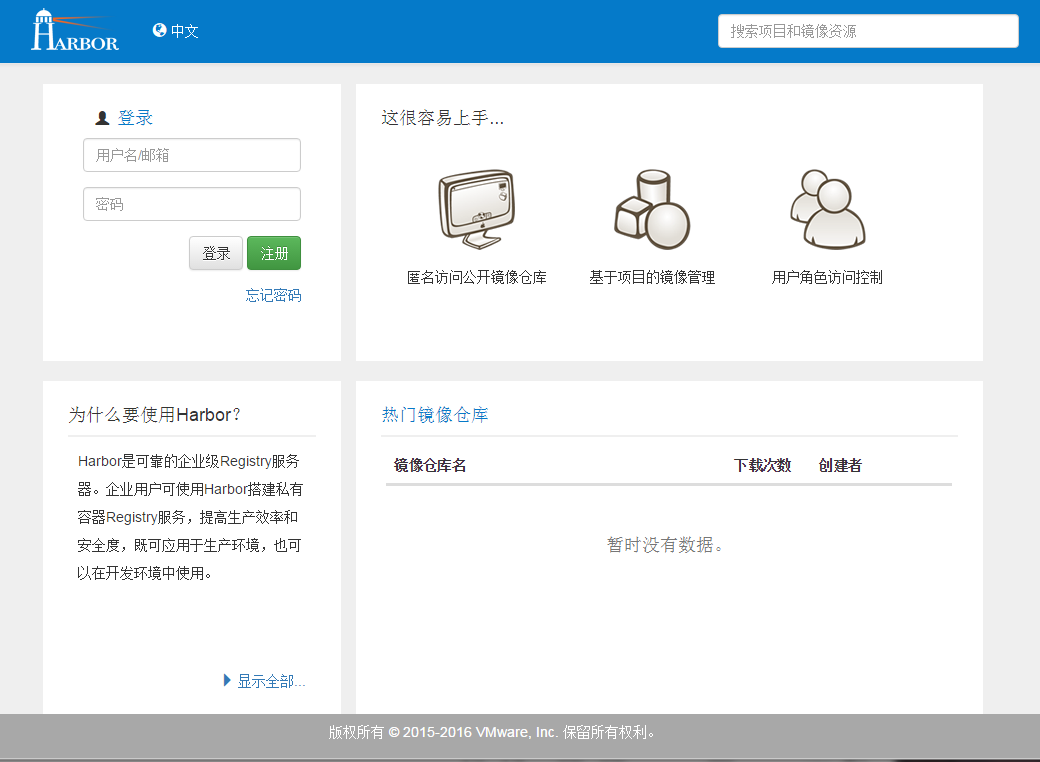
Task: Click the globe icon beside 中文
Action: (x=159, y=30)
